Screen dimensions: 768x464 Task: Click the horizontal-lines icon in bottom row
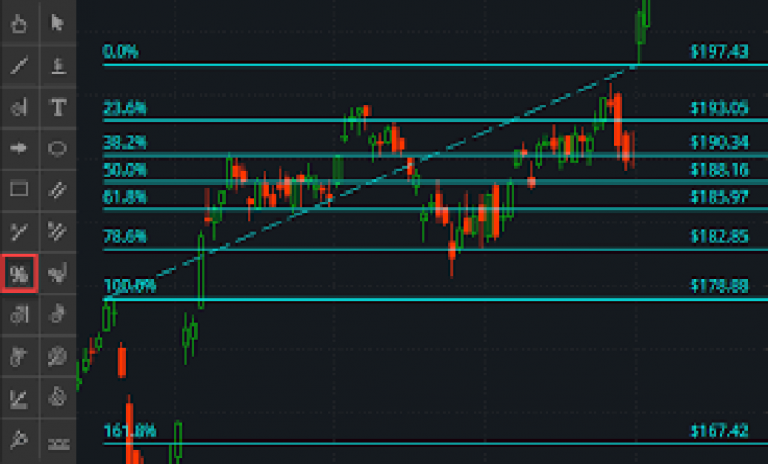(x=57, y=443)
